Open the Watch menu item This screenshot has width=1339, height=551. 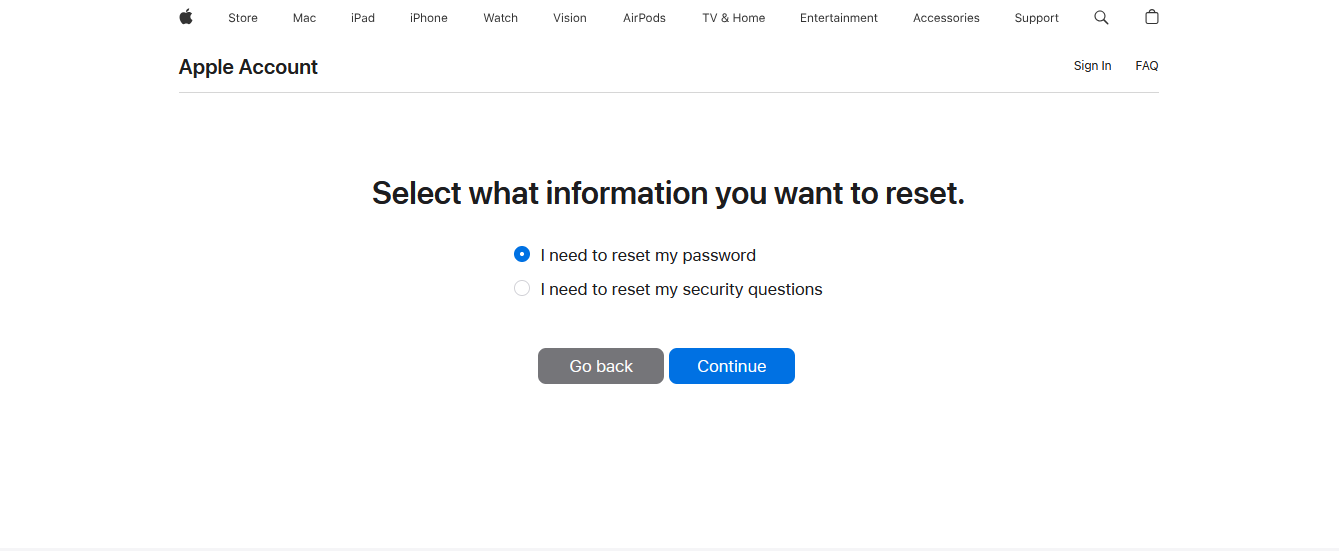(x=501, y=18)
